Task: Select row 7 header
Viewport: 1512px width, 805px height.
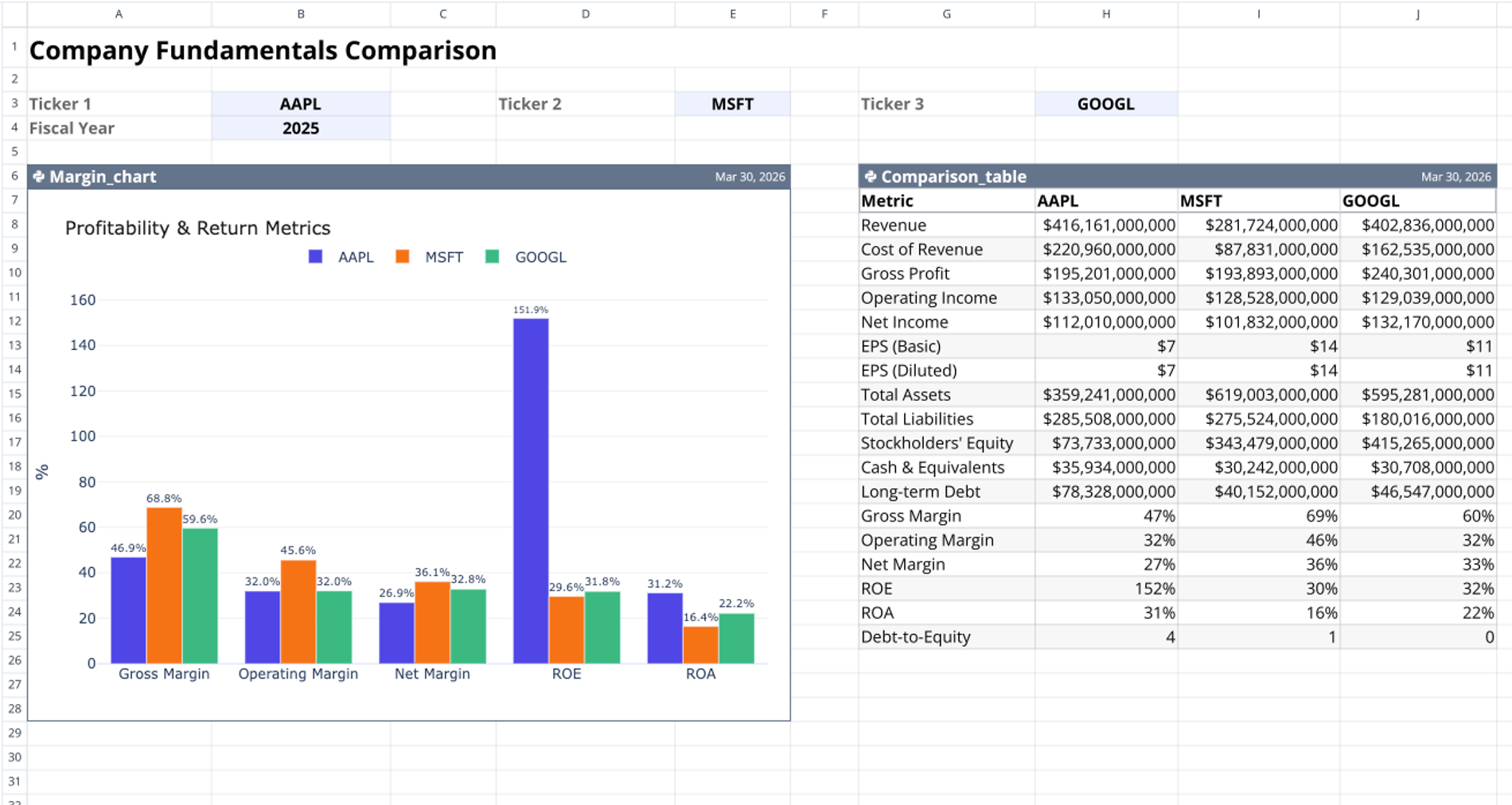Action: pos(14,200)
